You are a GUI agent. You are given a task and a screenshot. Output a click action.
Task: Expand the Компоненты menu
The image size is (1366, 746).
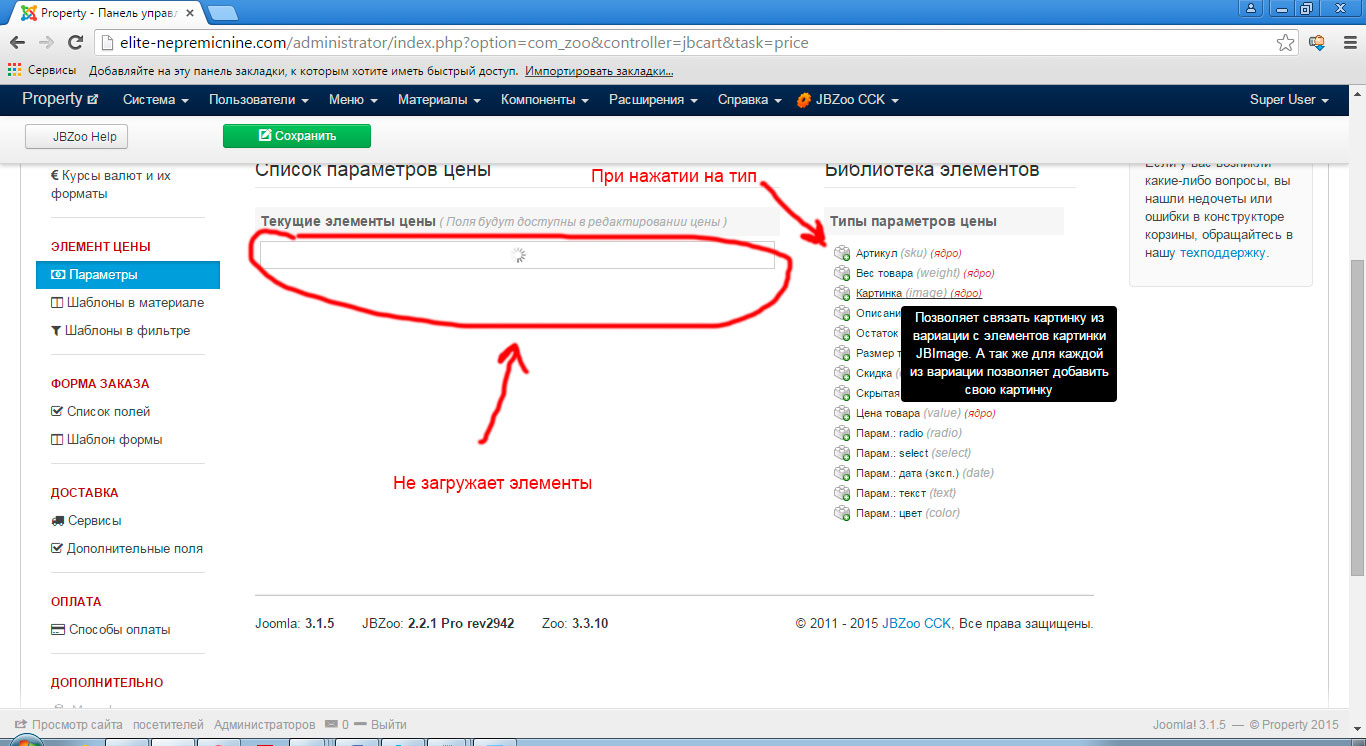click(x=544, y=100)
